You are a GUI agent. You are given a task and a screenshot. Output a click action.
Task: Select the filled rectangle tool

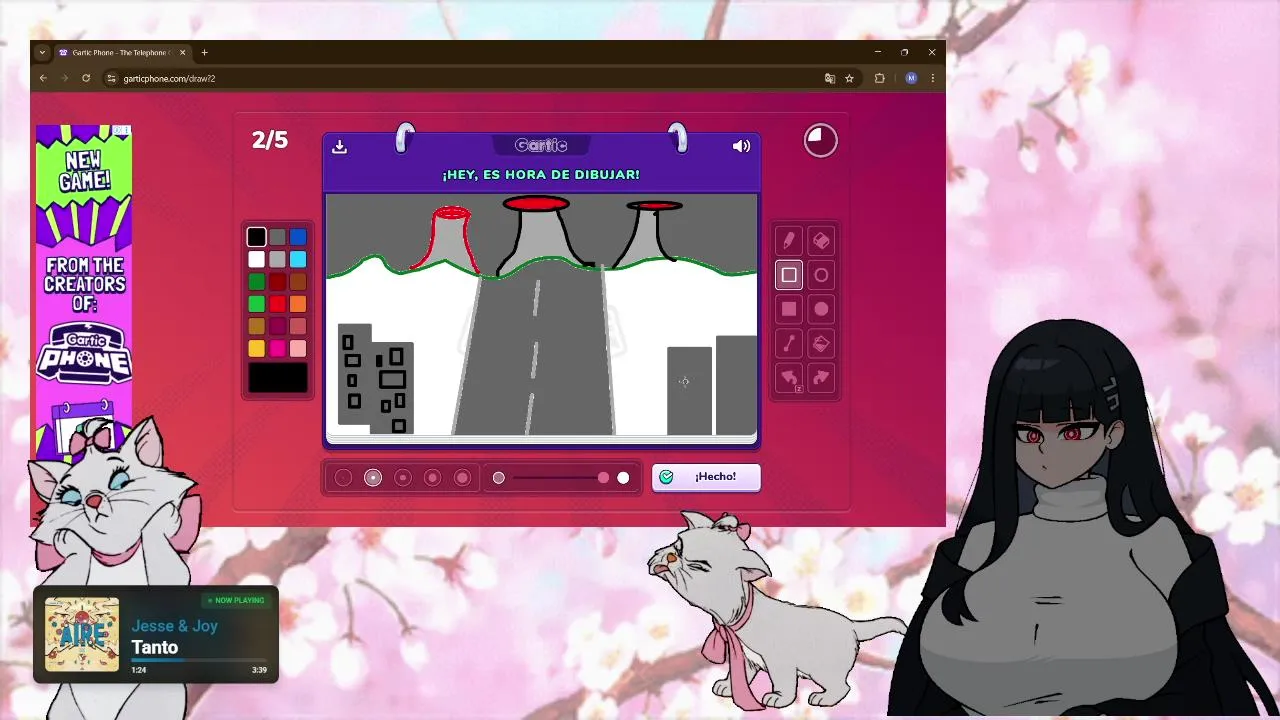pos(789,309)
